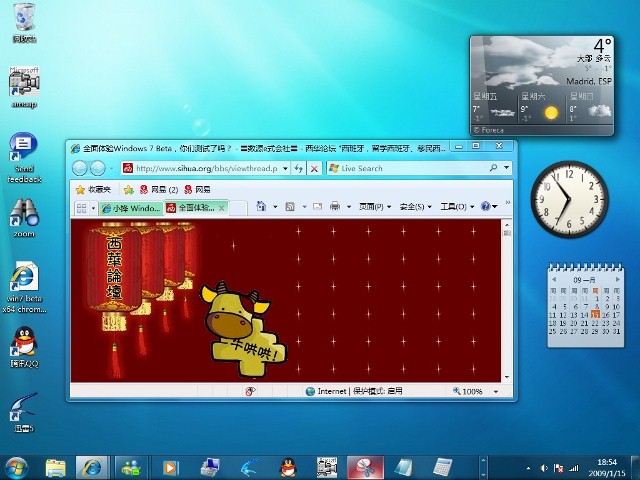
Task: Expand the command bar overflow chevron
Action: (x=508, y=202)
